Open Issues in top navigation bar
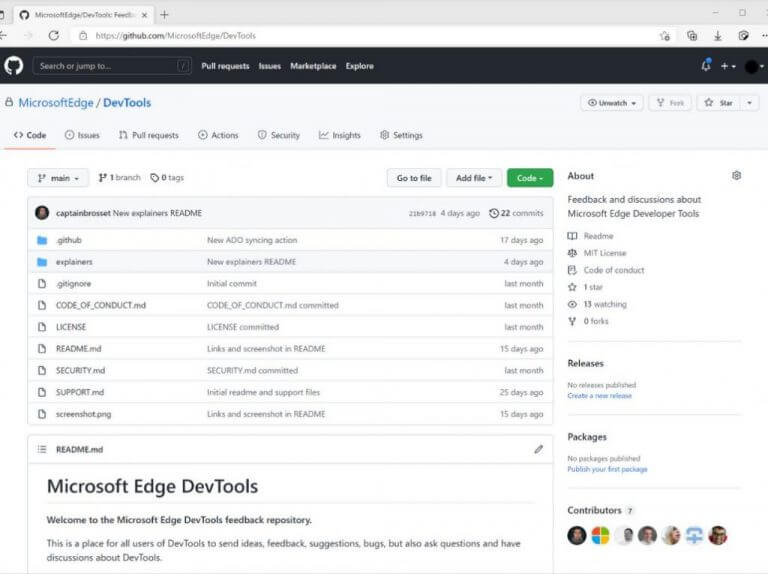Viewport: 768px width, 574px height. tap(270, 66)
